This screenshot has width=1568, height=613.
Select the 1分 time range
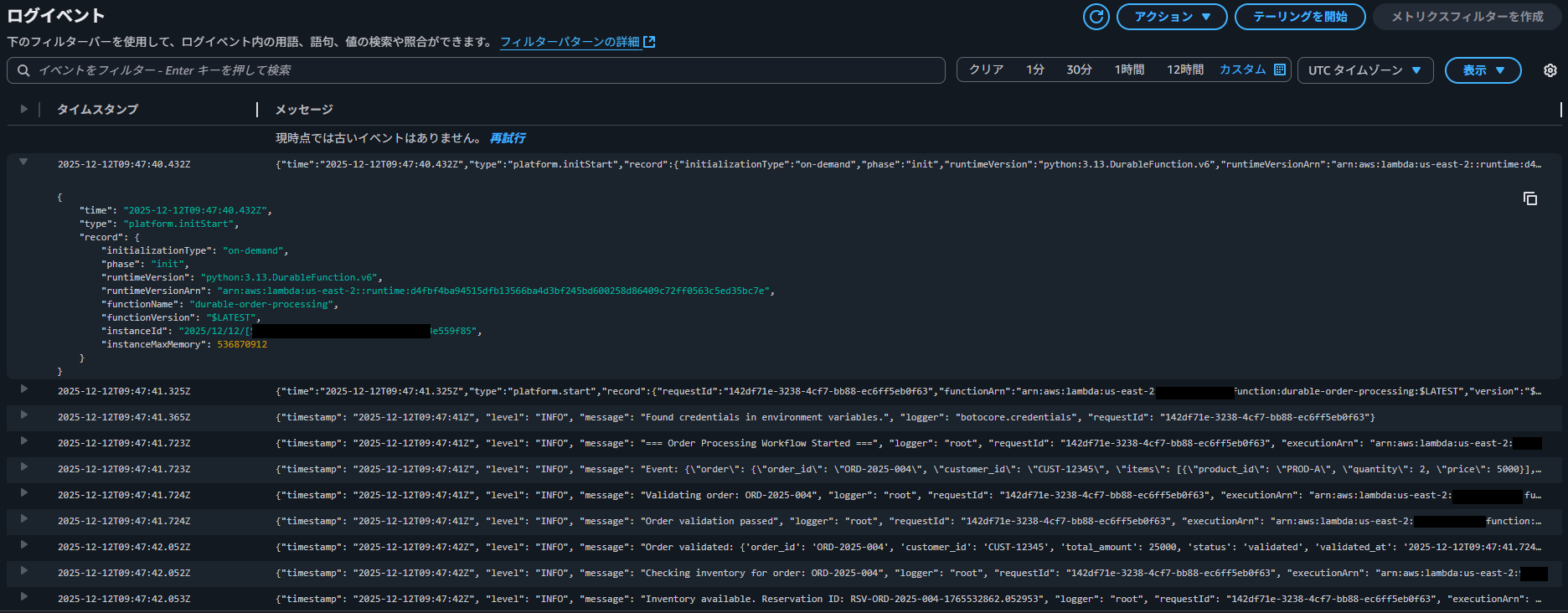[1034, 70]
